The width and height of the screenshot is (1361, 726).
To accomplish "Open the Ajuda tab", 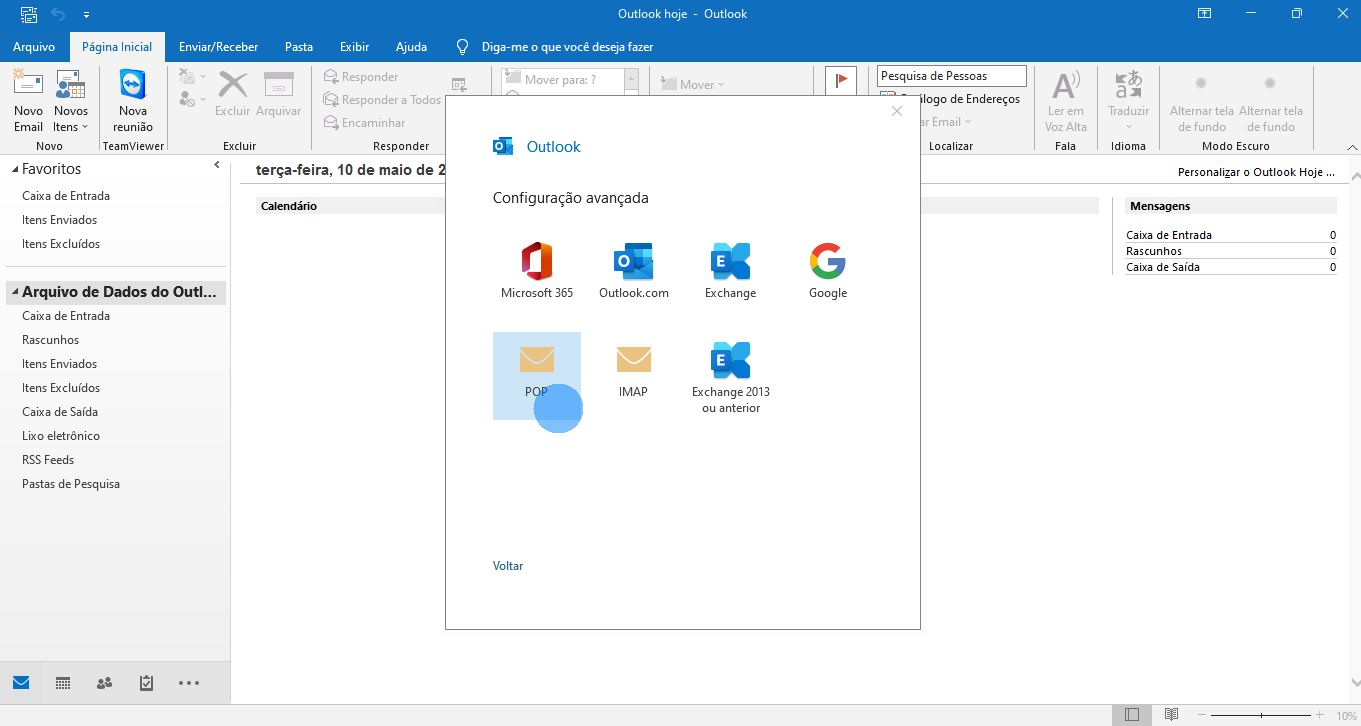I will 411,47.
